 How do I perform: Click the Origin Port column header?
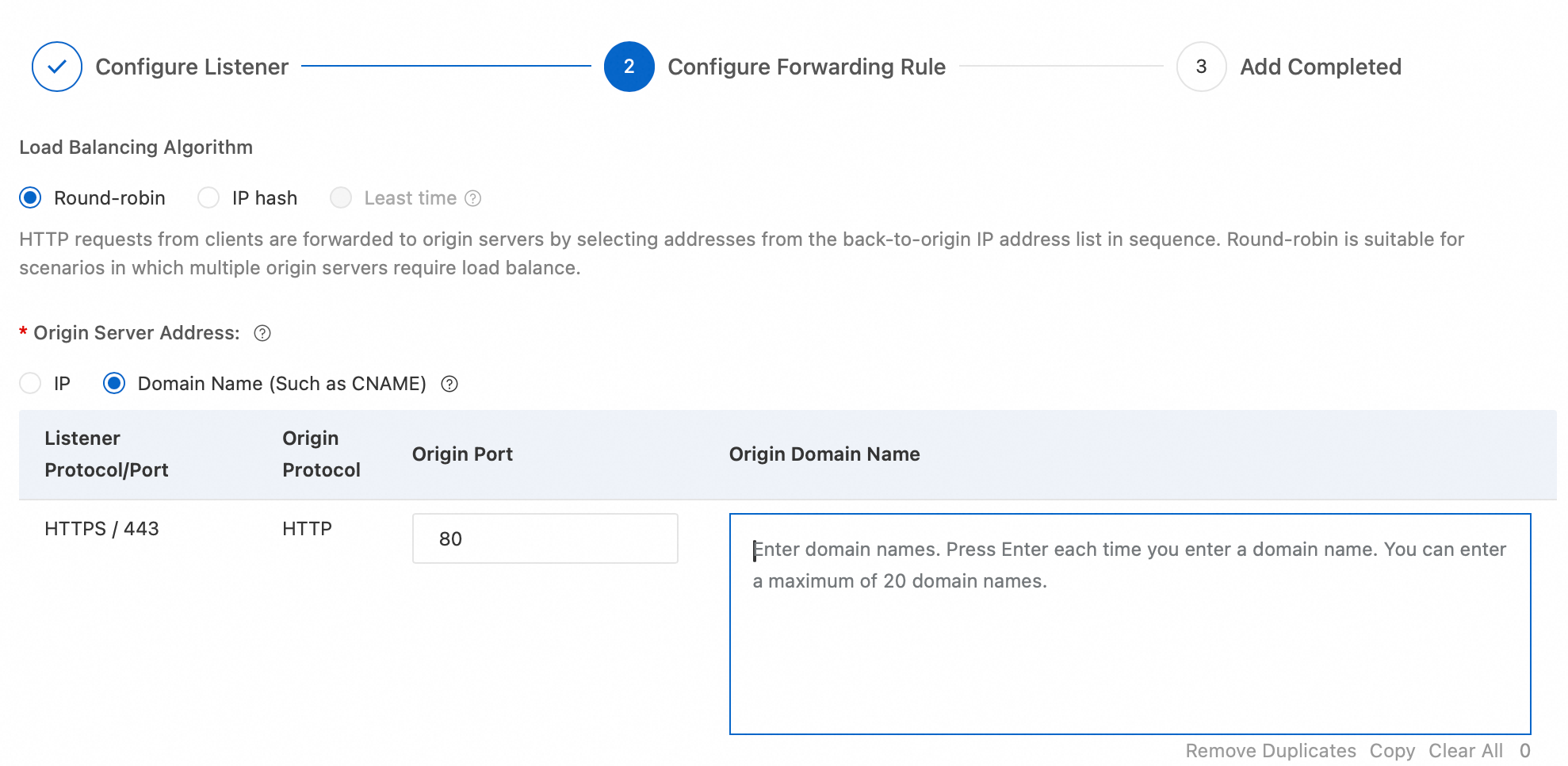(462, 454)
